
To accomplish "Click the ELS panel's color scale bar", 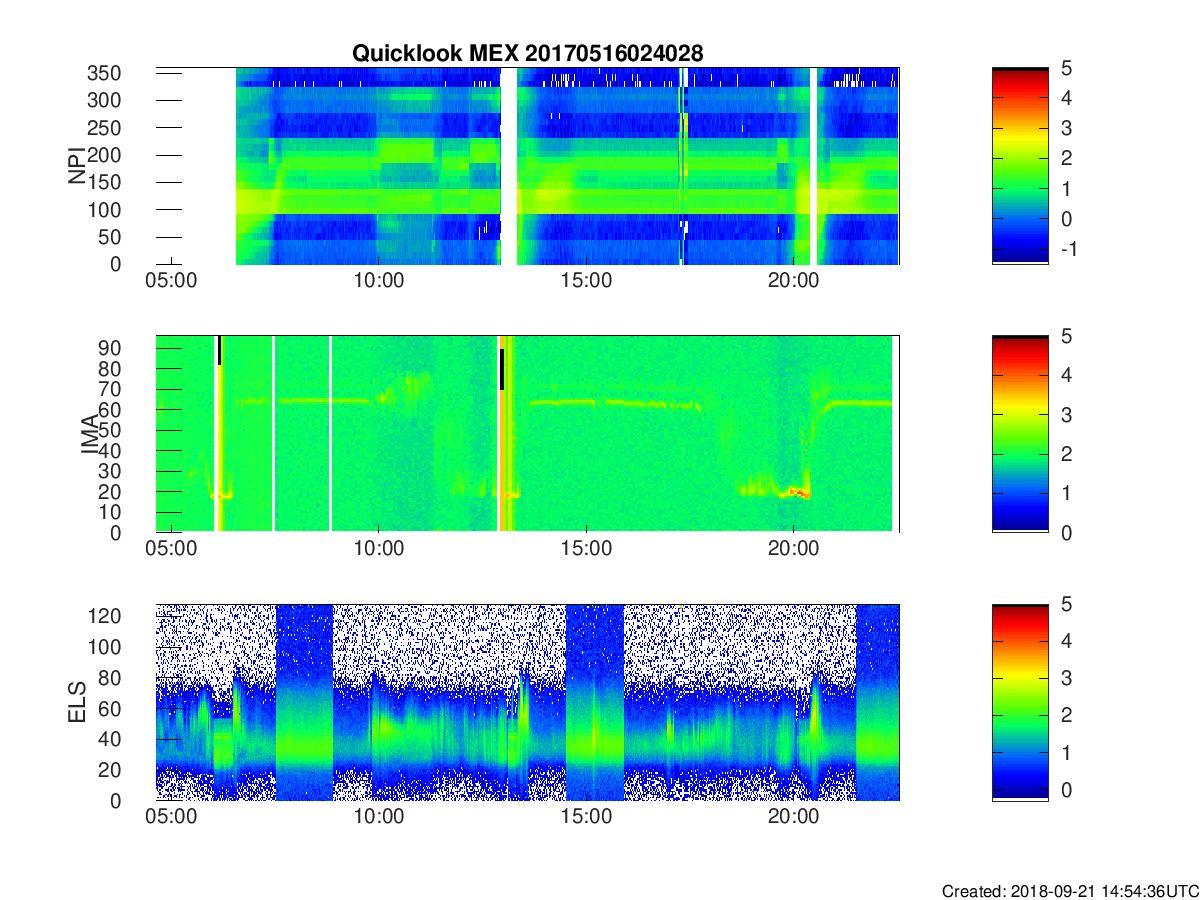I will pos(1020,702).
